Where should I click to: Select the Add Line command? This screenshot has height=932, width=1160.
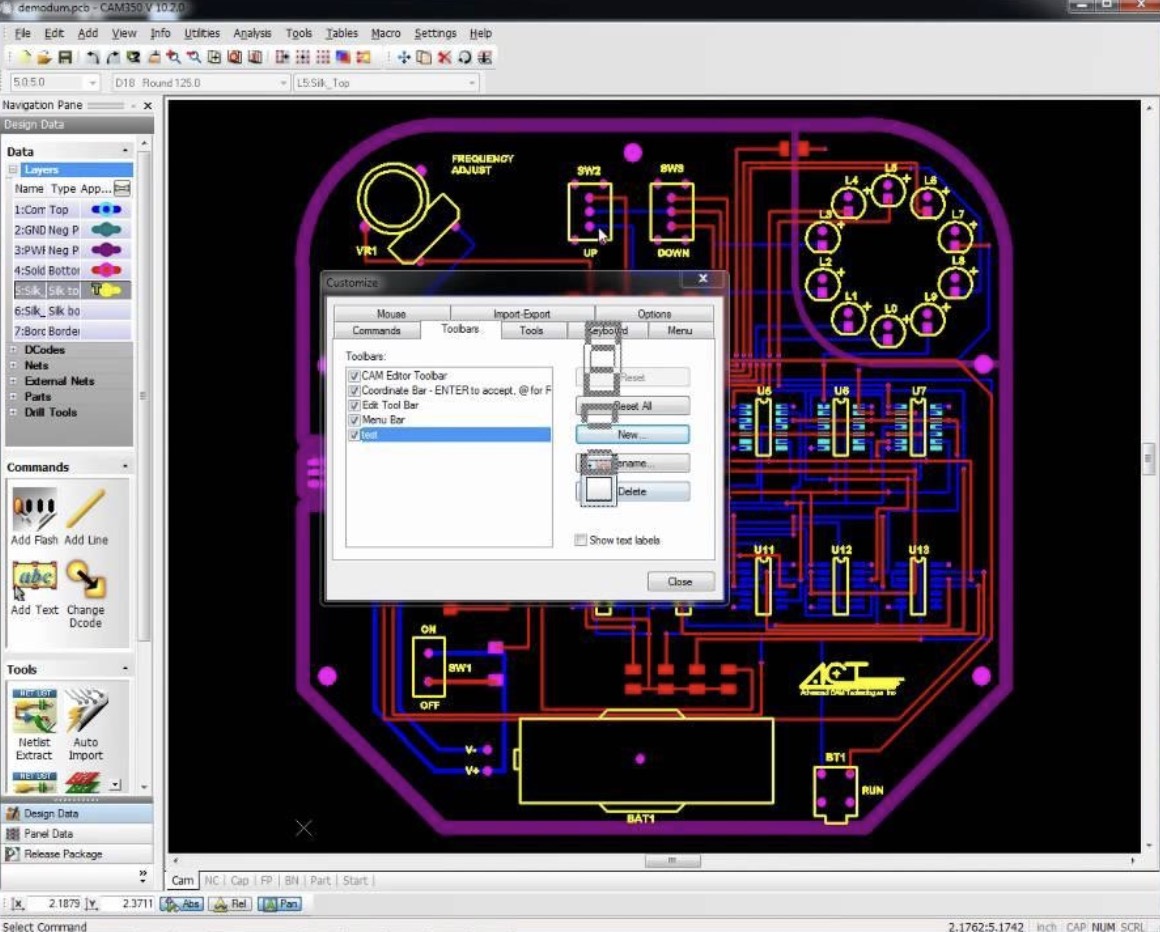(86, 518)
